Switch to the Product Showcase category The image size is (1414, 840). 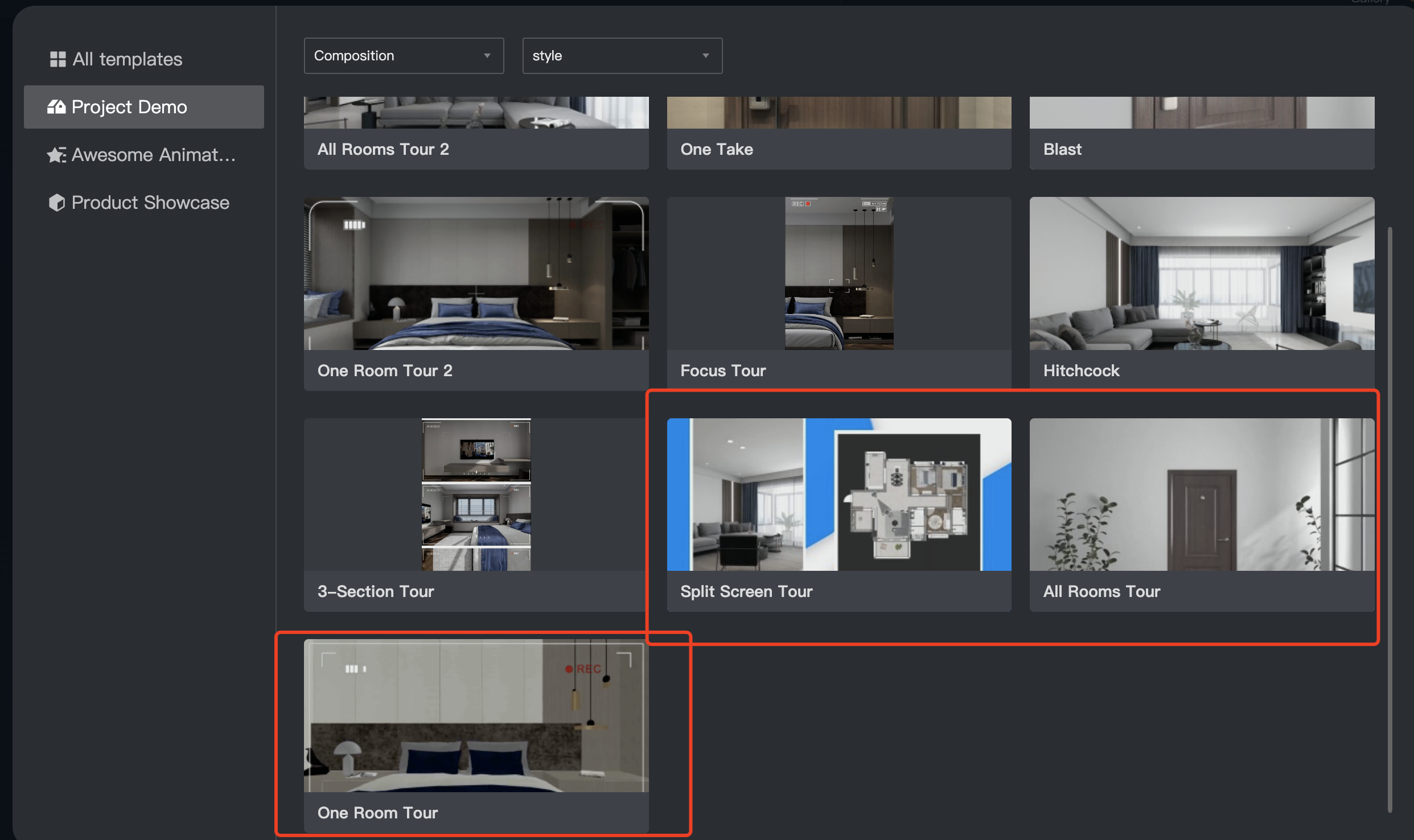[x=150, y=203]
